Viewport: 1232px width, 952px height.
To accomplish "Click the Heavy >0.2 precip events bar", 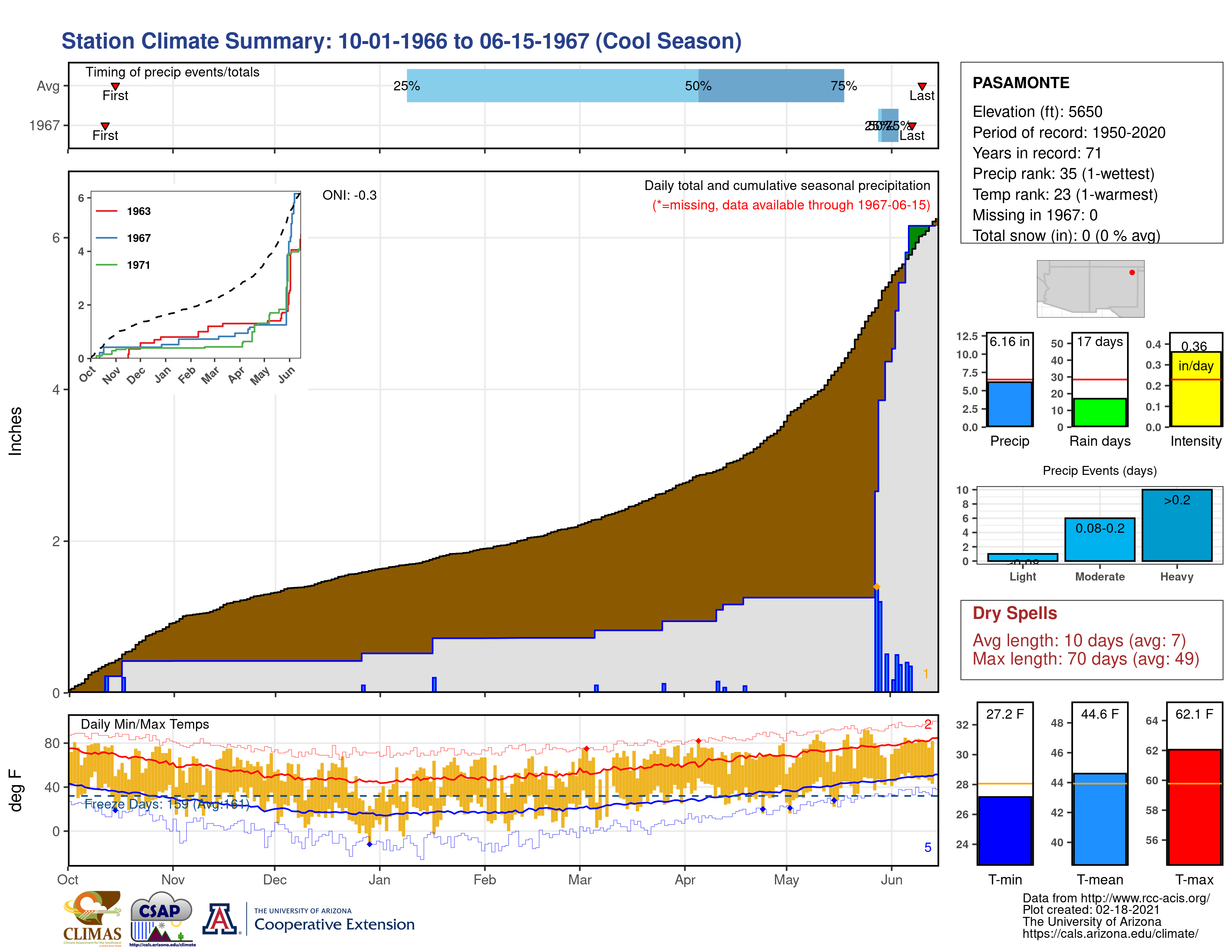I will point(1177,526).
